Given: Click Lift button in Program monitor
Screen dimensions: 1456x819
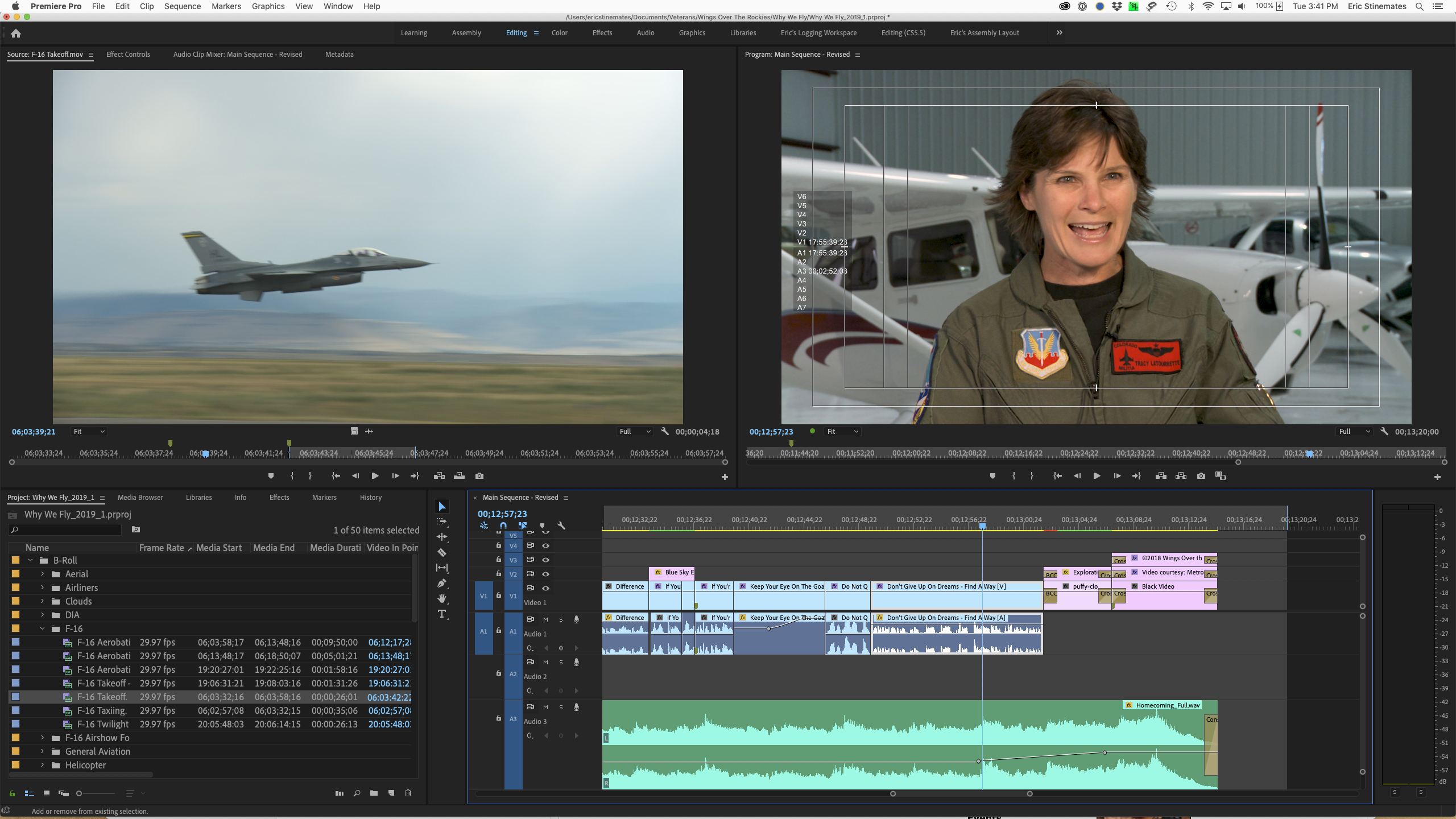Looking at the screenshot, I should pyautogui.click(x=1161, y=476).
